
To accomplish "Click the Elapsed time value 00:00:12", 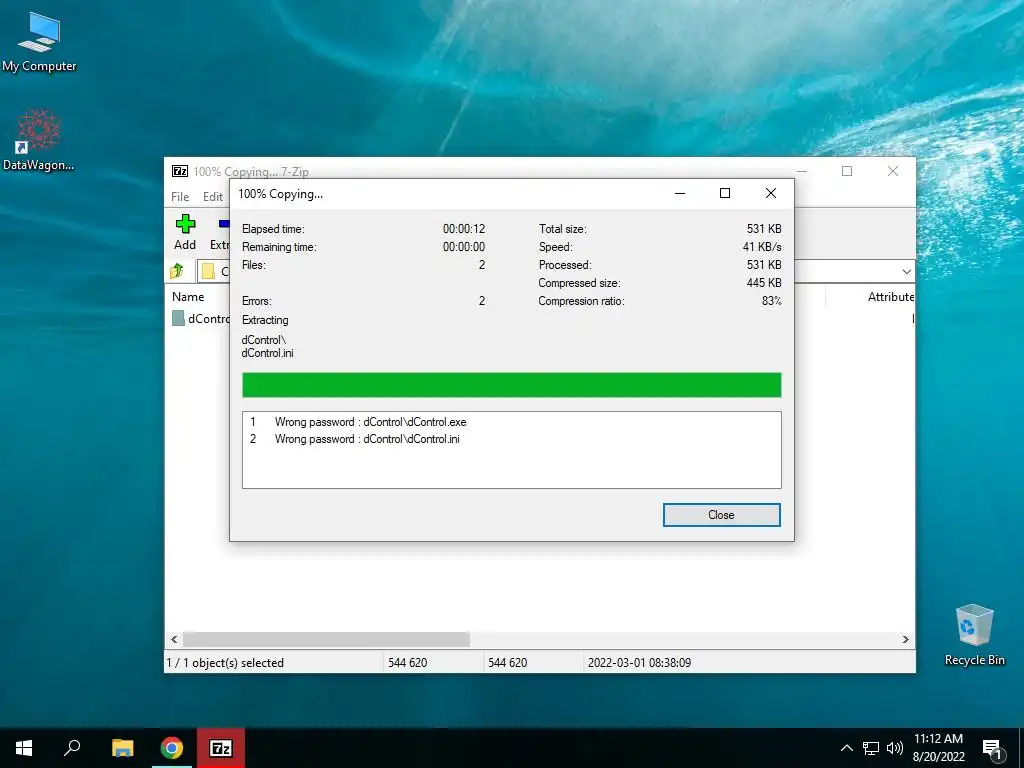I will (x=464, y=229).
